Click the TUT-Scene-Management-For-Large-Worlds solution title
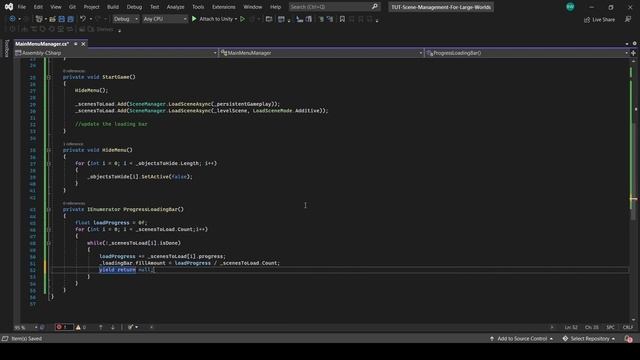This screenshot has width=640, height=360. coord(441,7)
